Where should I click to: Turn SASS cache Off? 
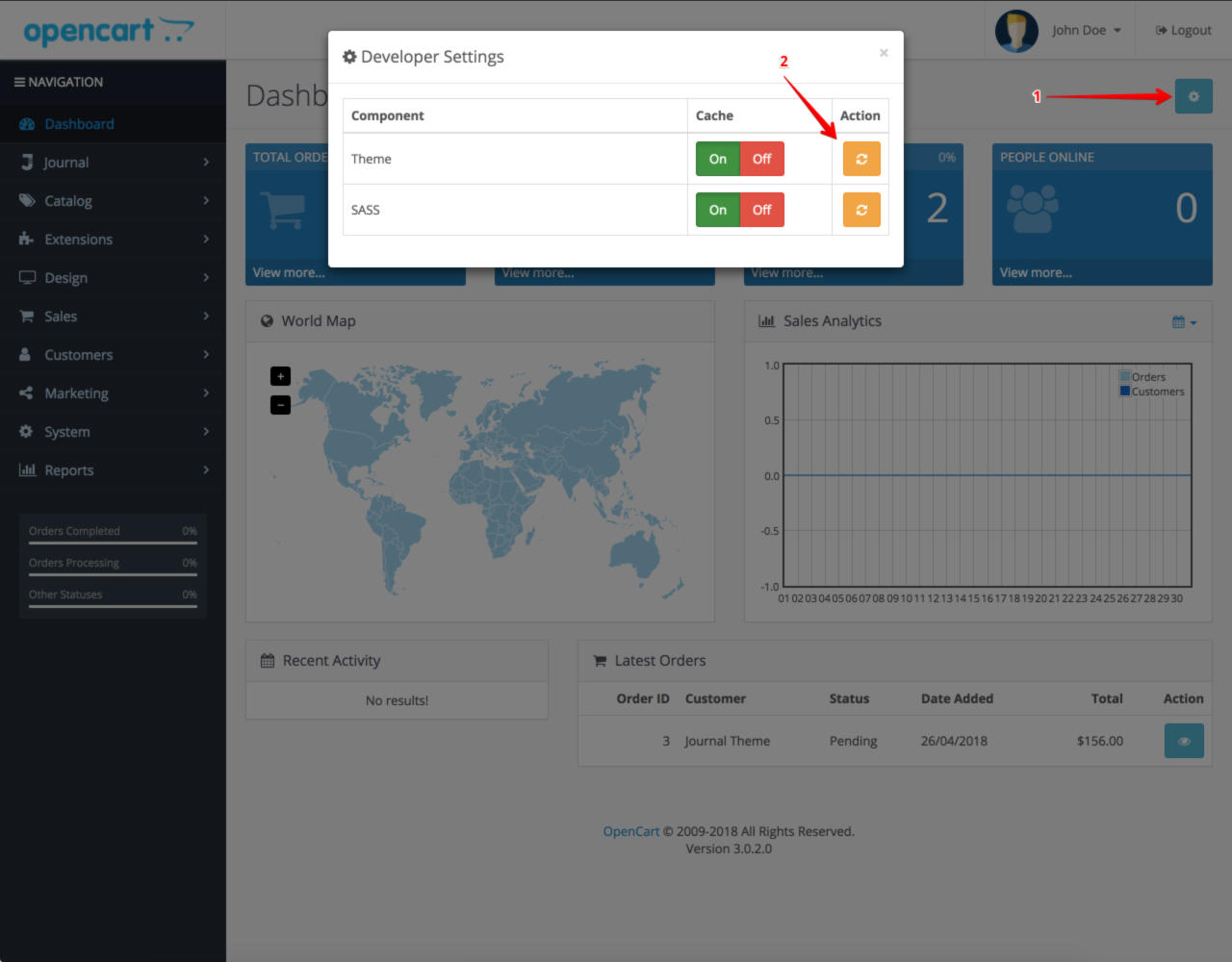pyautogui.click(x=762, y=210)
